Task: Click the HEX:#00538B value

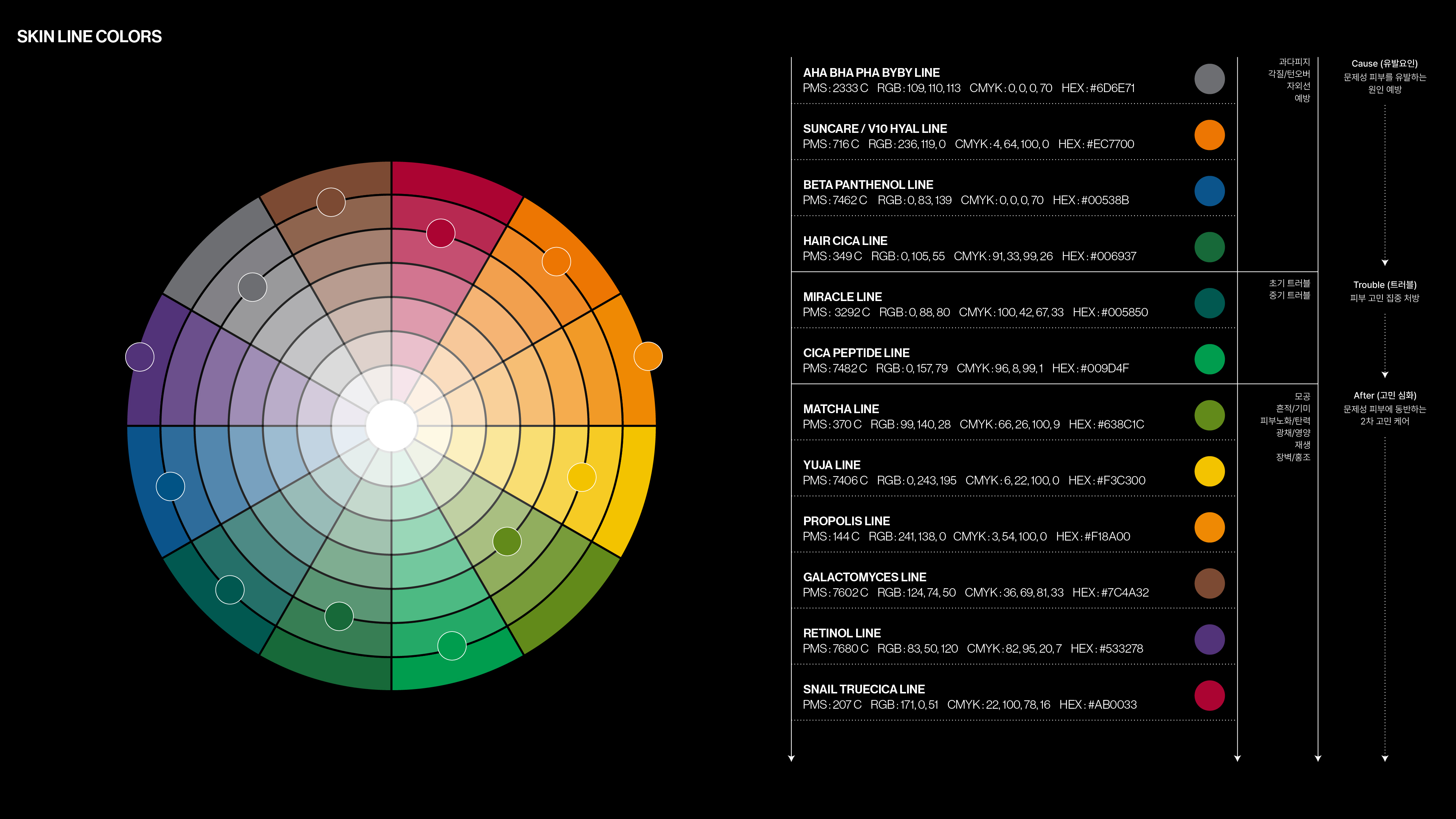Action: click(x=1091, y=200)
